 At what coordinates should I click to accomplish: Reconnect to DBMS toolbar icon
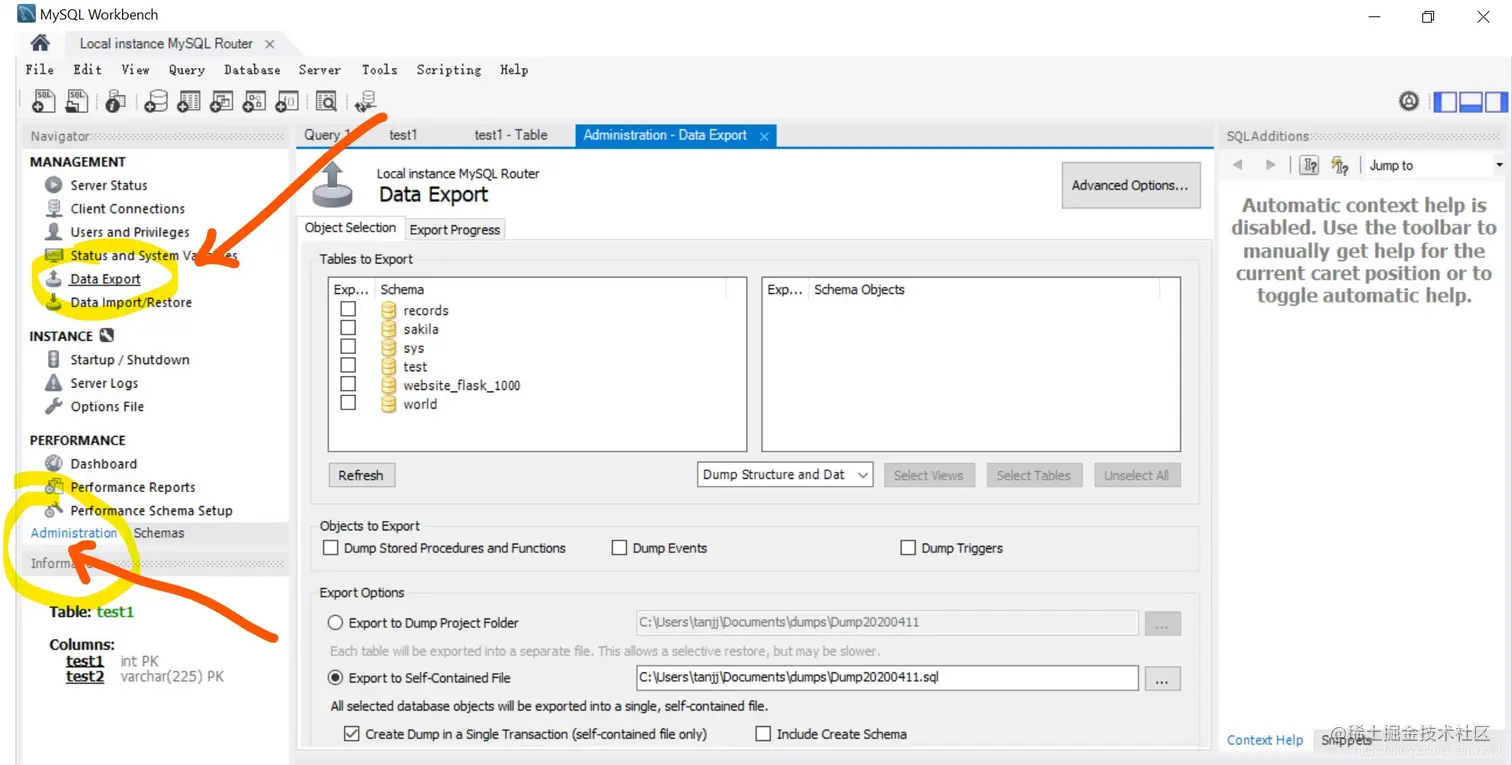pyautogui.click(x=366, y=101)
